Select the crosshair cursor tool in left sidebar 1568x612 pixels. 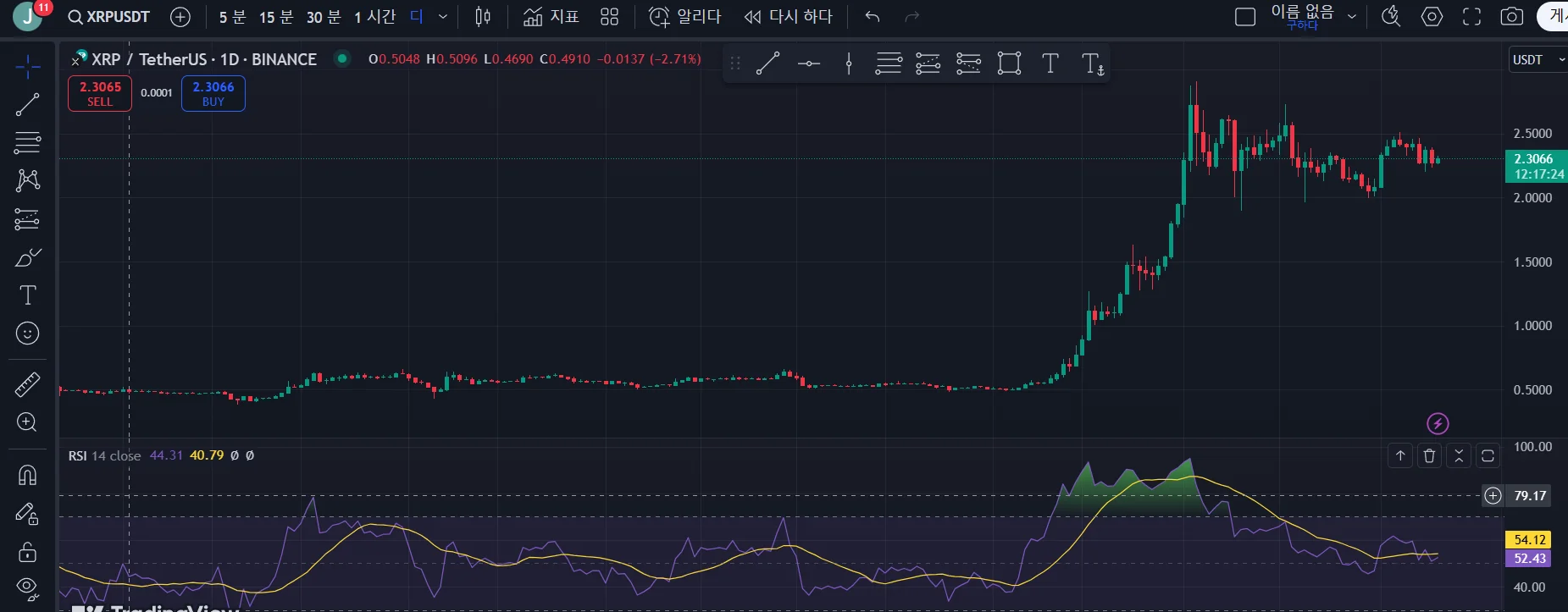[x=27, y=66]
